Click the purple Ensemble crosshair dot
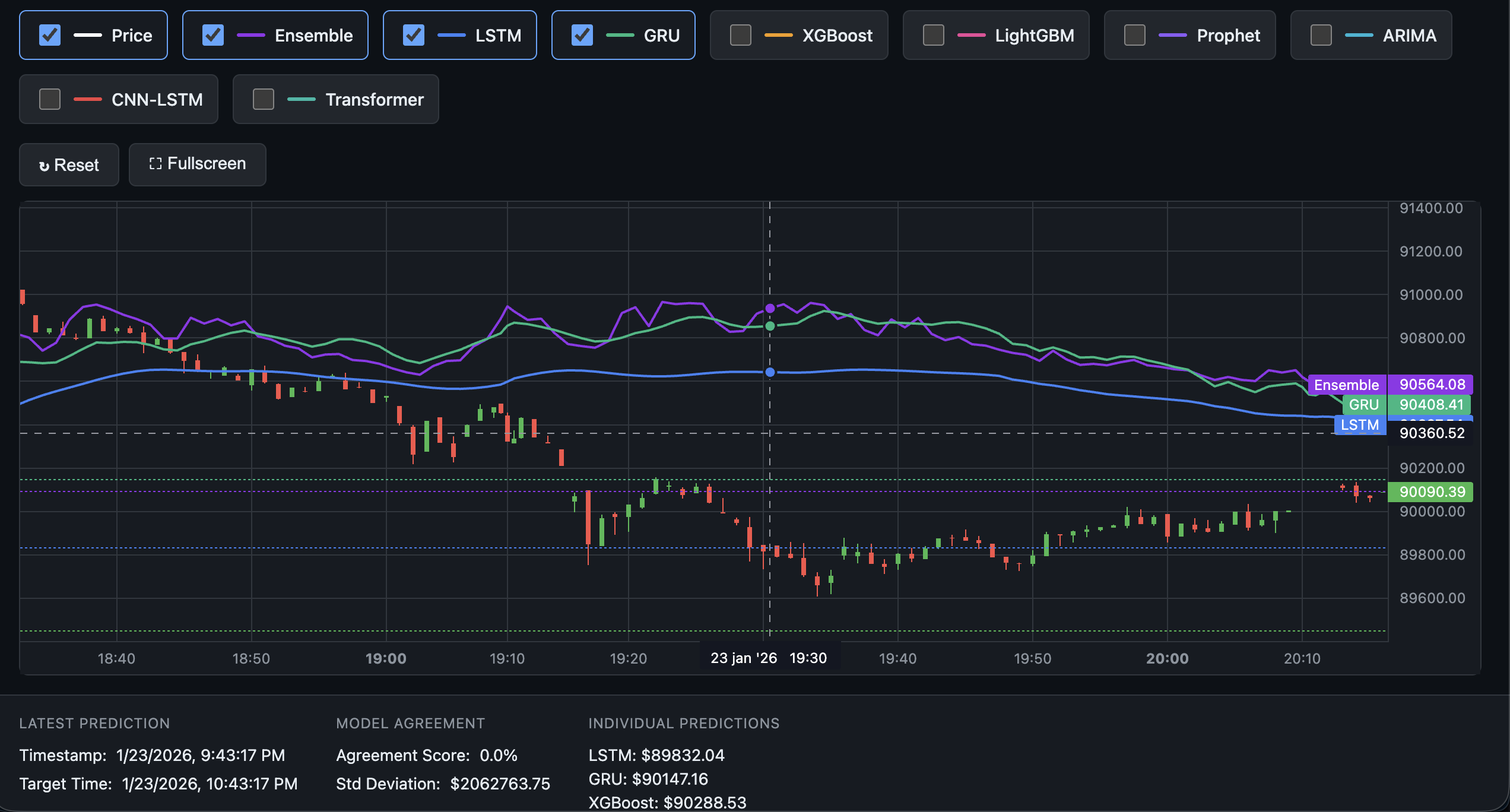Screen dimensions: 1510x812 pyautogui.click(x=770, y=308)
